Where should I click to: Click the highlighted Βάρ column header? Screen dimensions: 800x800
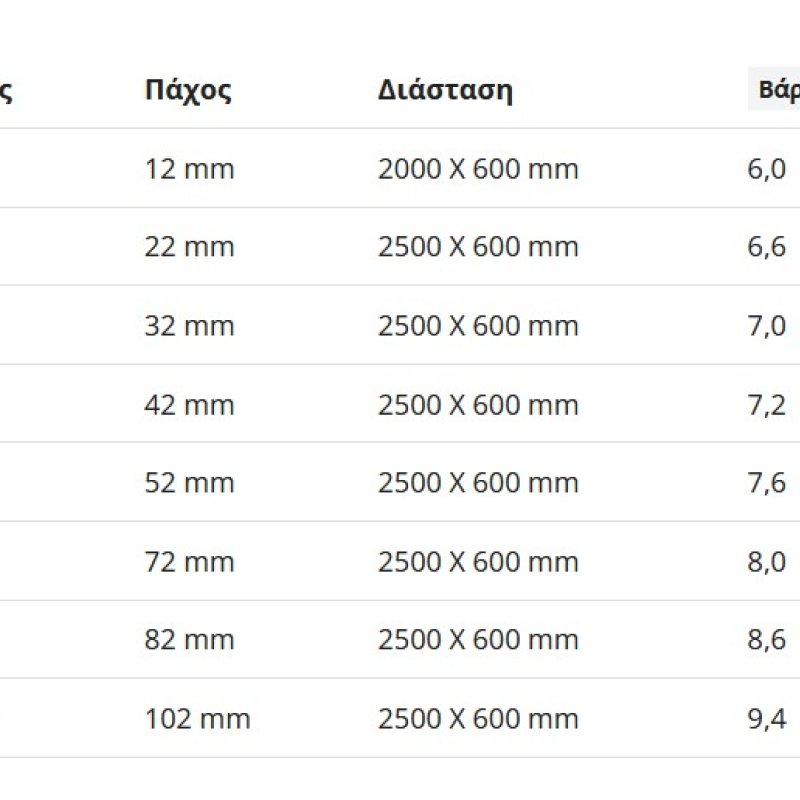[x=775, y=90]
